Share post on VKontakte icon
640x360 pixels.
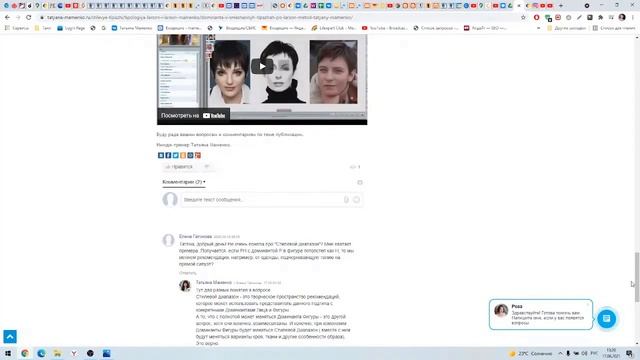click(161, 155)
